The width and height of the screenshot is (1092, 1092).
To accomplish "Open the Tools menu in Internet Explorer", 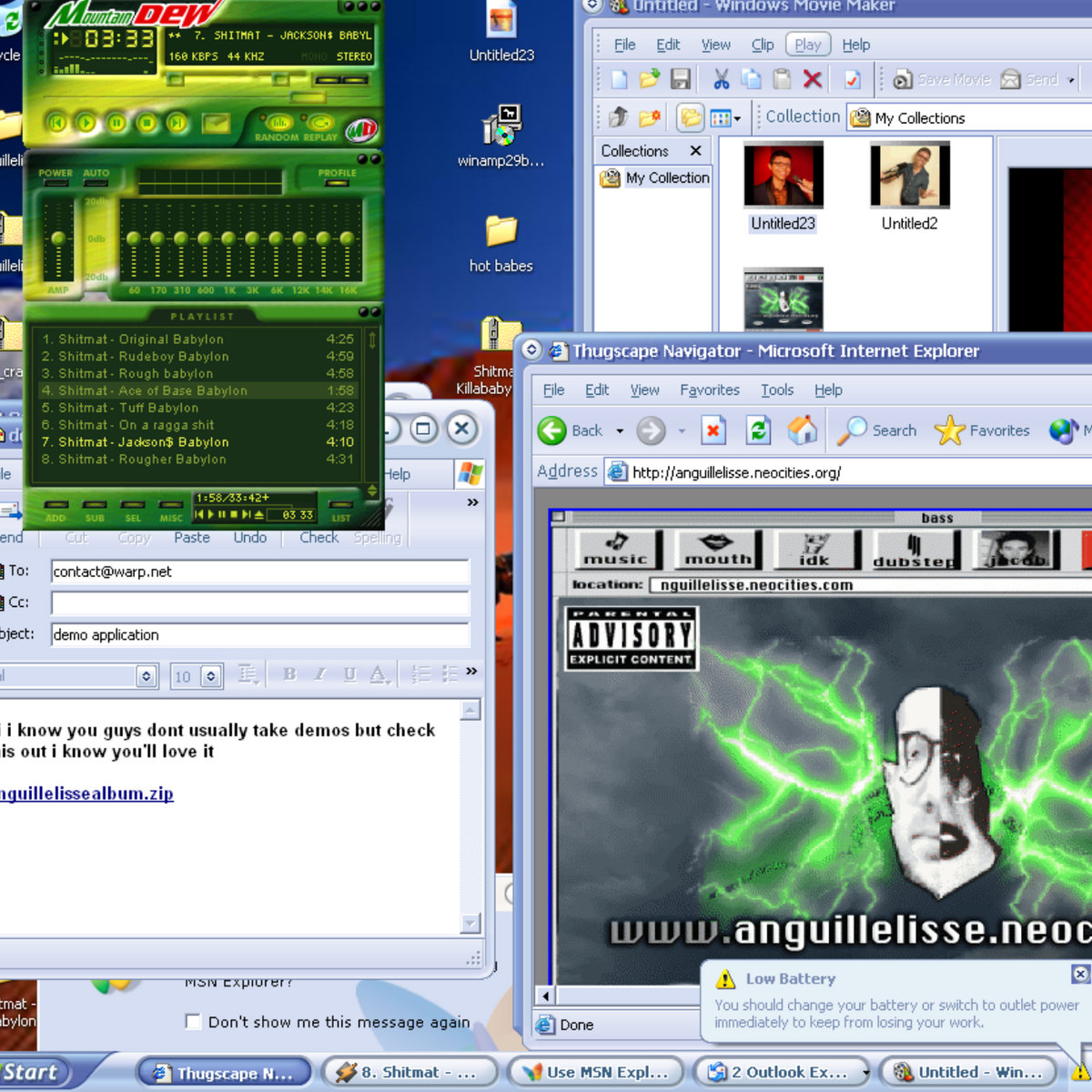I will [x=777, y=390].
